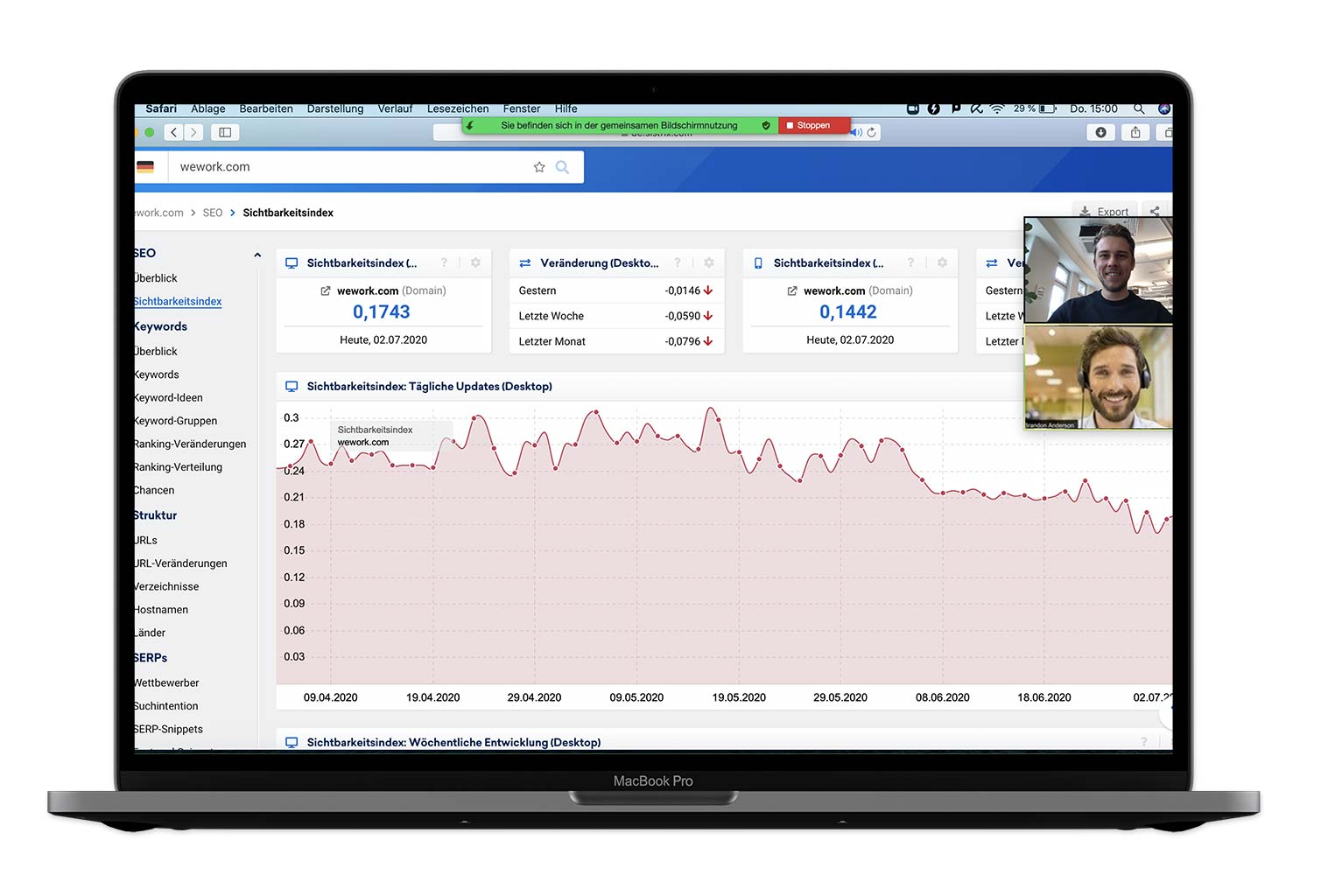1335x896 pixels.
Task: Open the Bearbeiten menu
Action: pos(266,108)
